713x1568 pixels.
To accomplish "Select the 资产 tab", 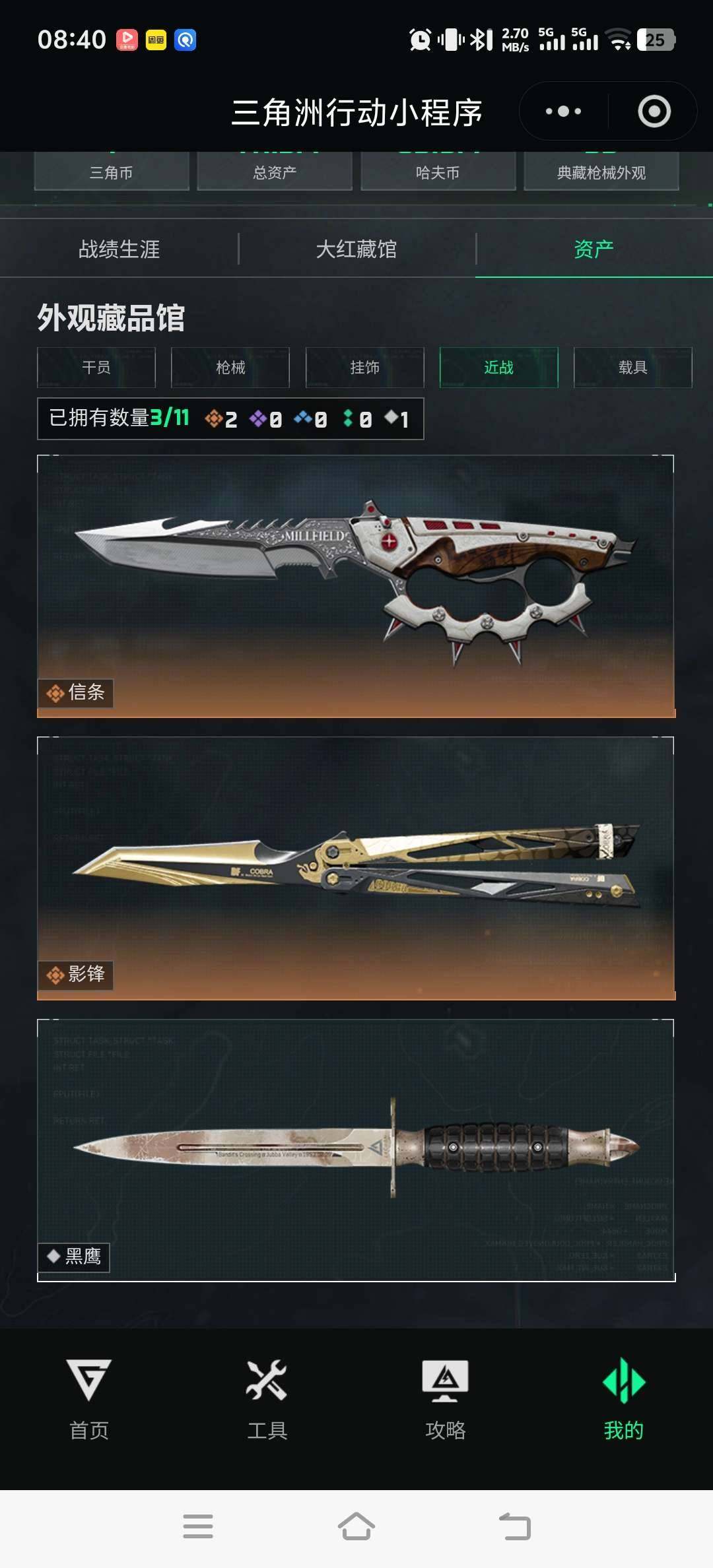I will (594, 249).
